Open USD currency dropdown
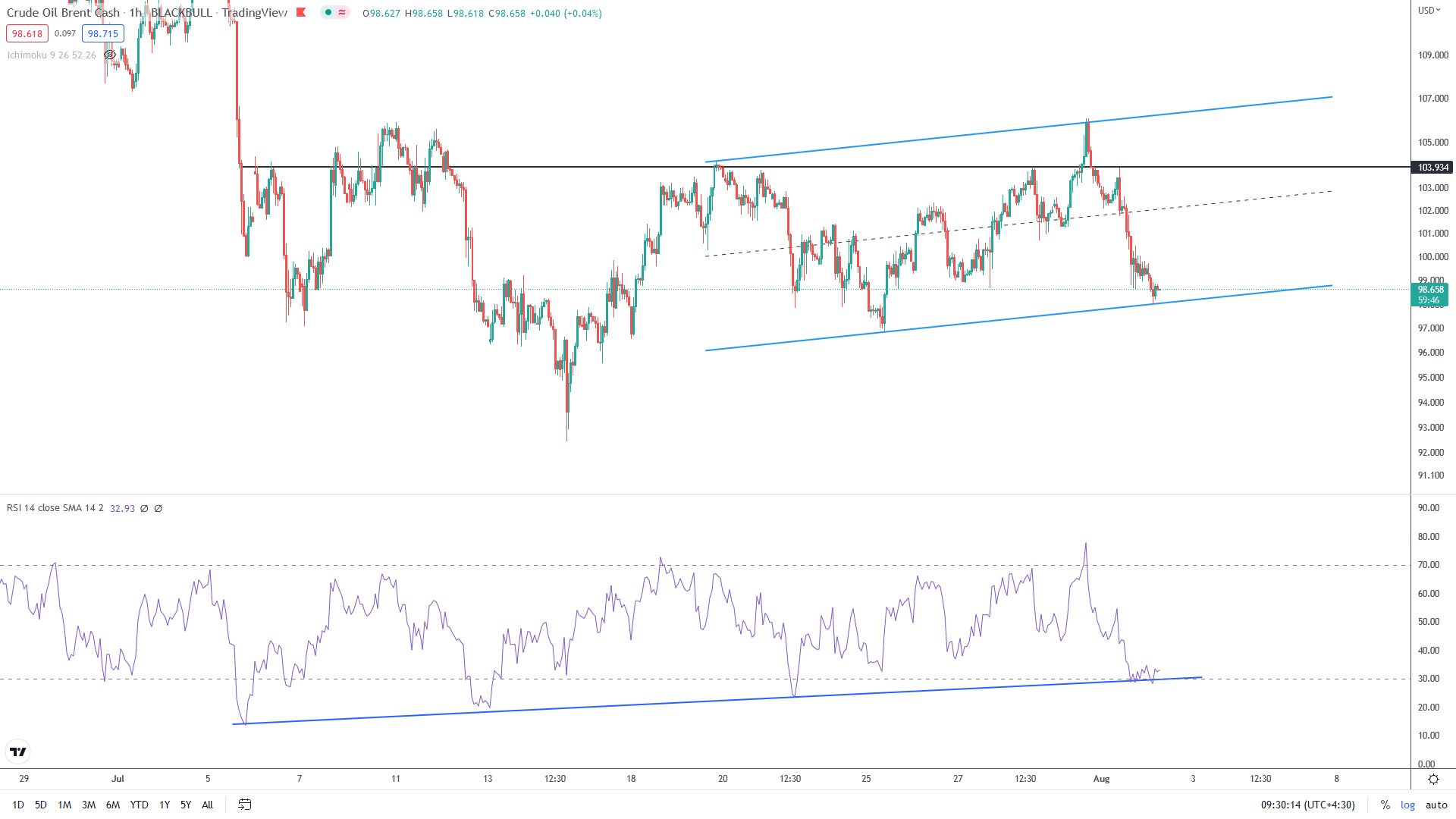Viewport: 1456px width, 819px height. coord(1429,10)
